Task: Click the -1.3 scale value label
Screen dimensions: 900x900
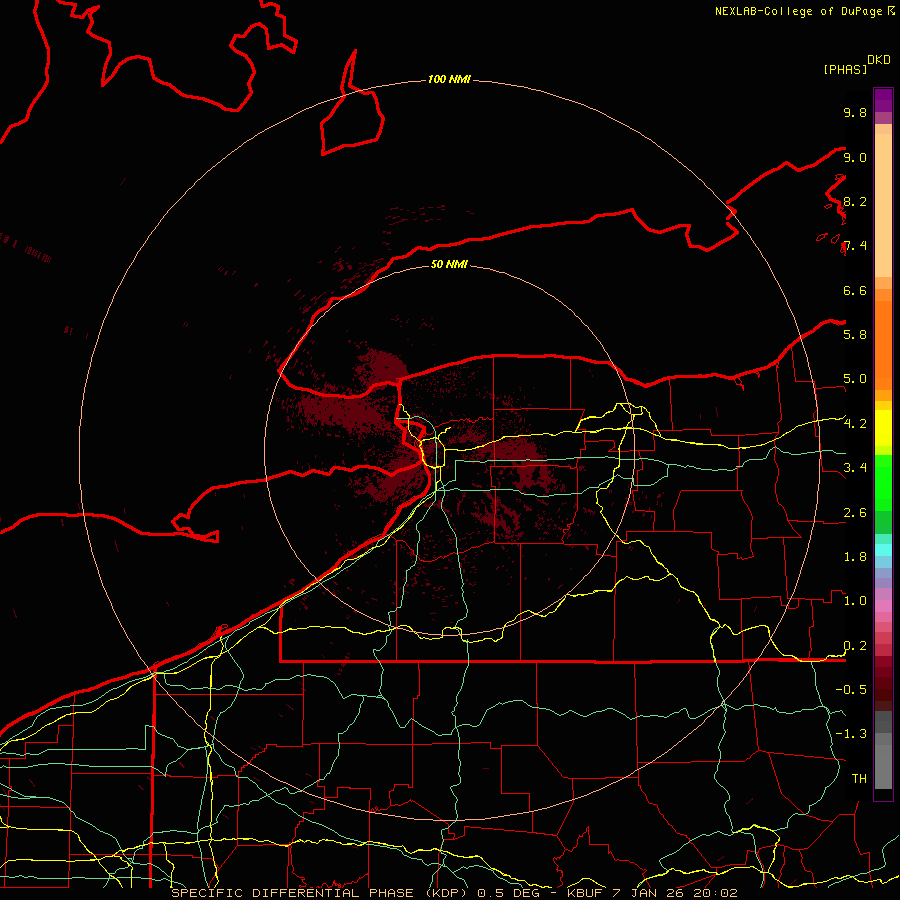Action: (x=851, y=734)
